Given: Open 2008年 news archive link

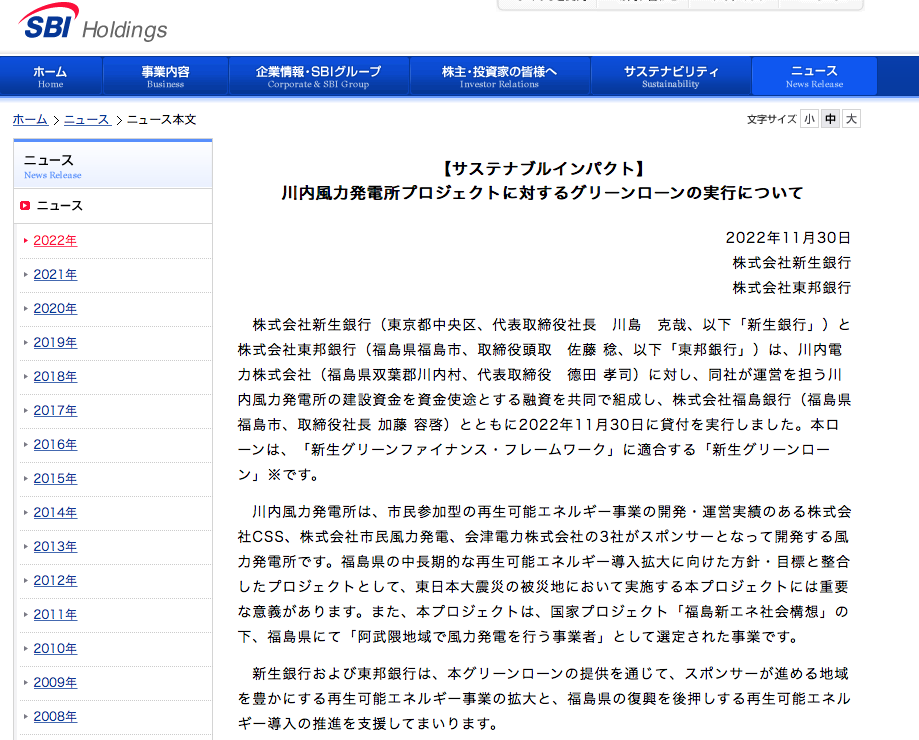Looking at the screenshot, I should click(x=55, y=717).
